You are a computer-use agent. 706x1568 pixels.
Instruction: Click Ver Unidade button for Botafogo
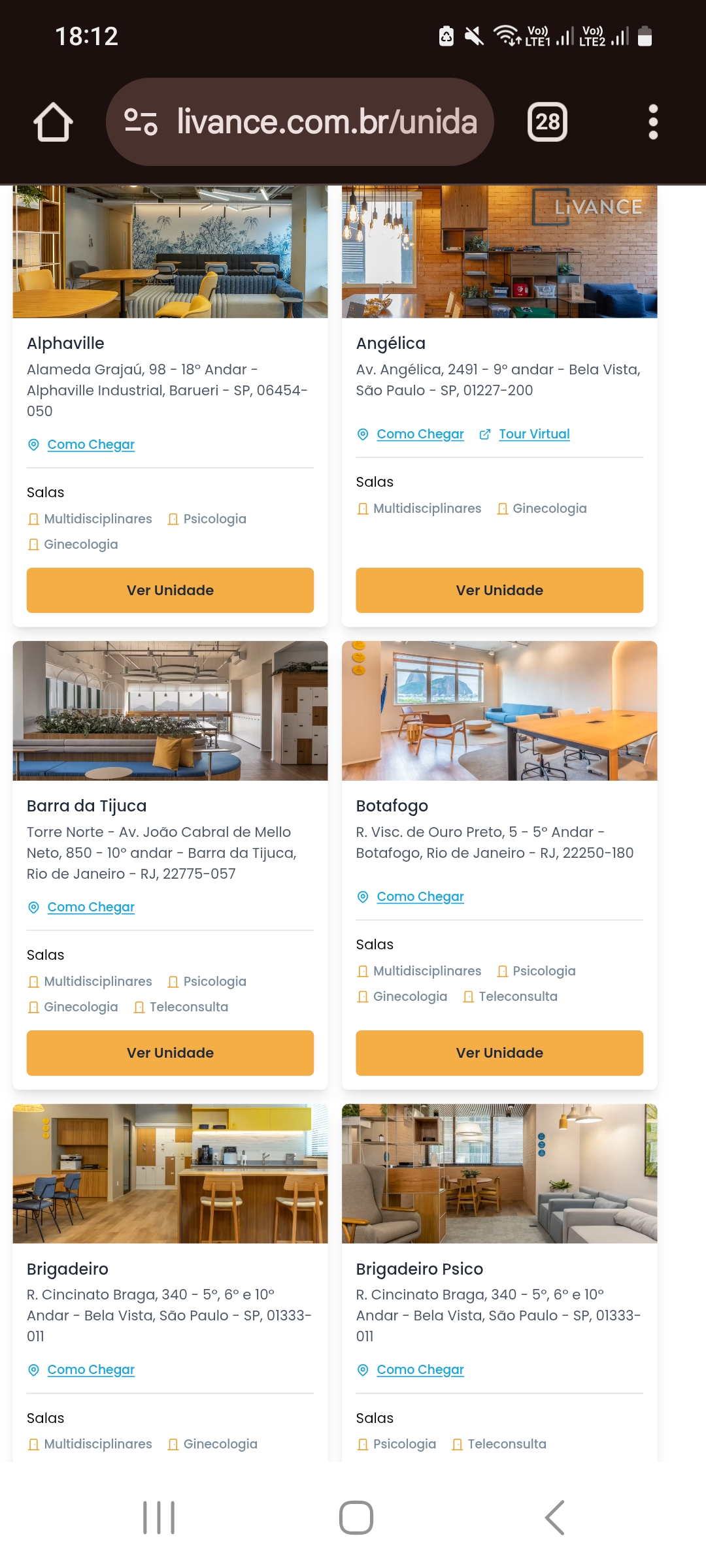point(499,1053)
